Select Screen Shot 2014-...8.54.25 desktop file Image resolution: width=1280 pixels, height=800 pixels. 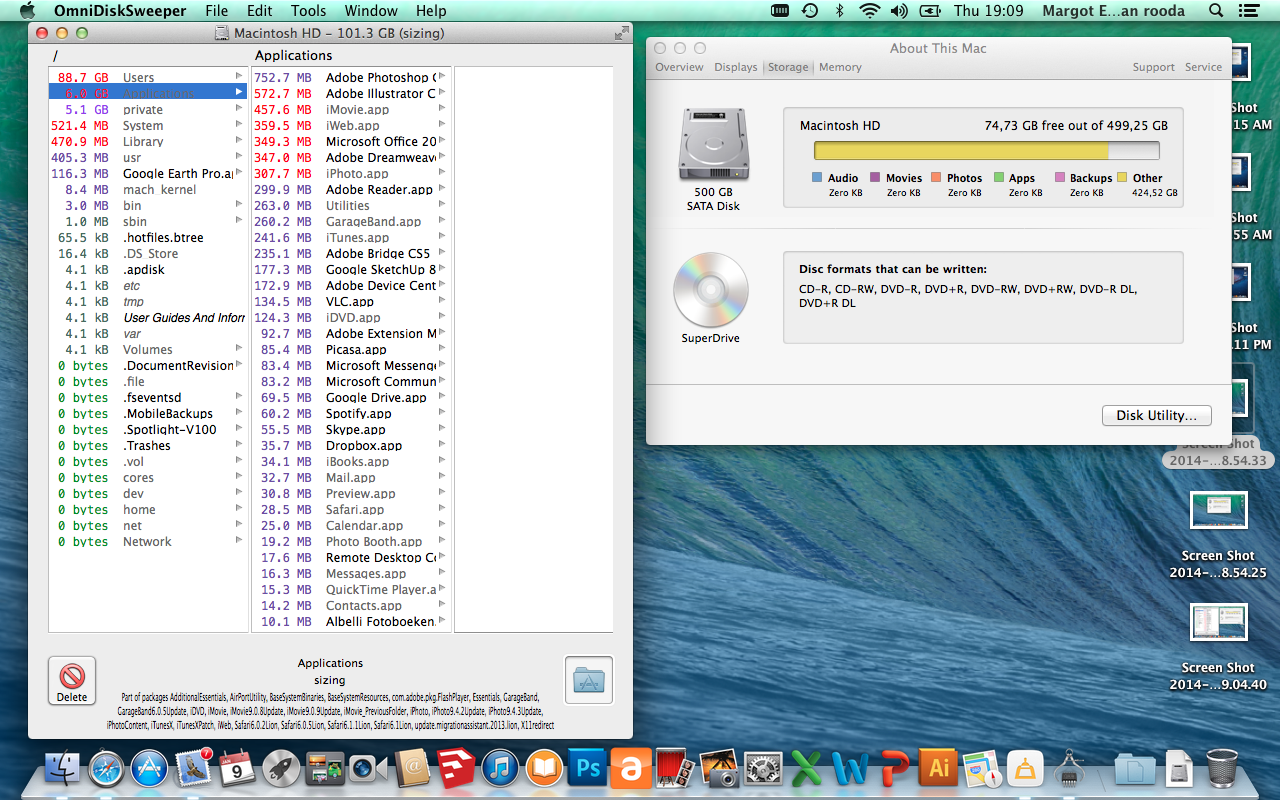[1218, 535]
